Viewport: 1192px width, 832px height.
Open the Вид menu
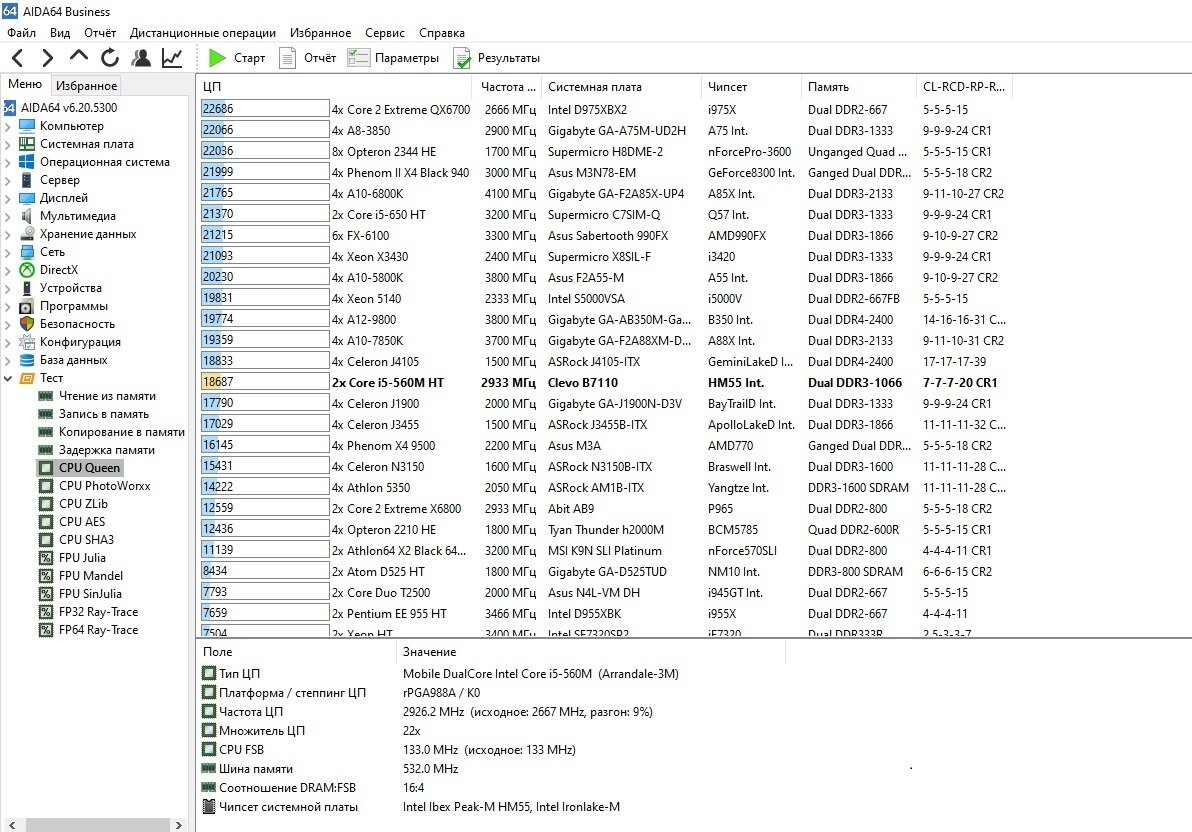point(60,33)
